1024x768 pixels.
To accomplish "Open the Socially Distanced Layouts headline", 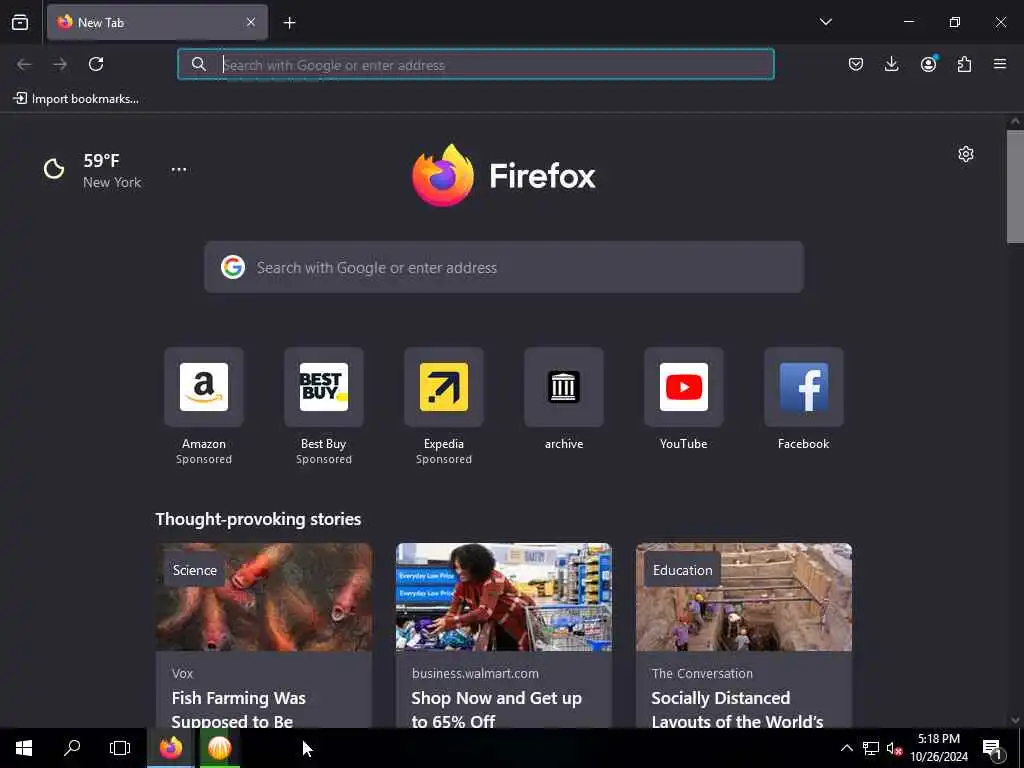I will click(737, 709).
